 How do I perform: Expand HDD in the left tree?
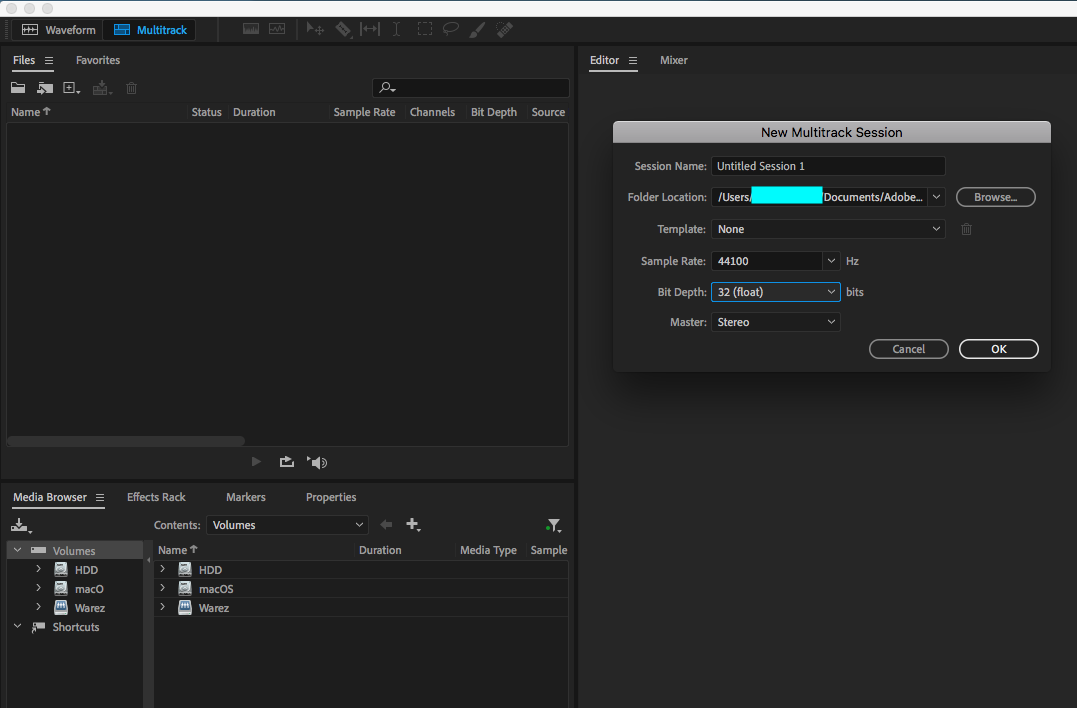(38, 569)
